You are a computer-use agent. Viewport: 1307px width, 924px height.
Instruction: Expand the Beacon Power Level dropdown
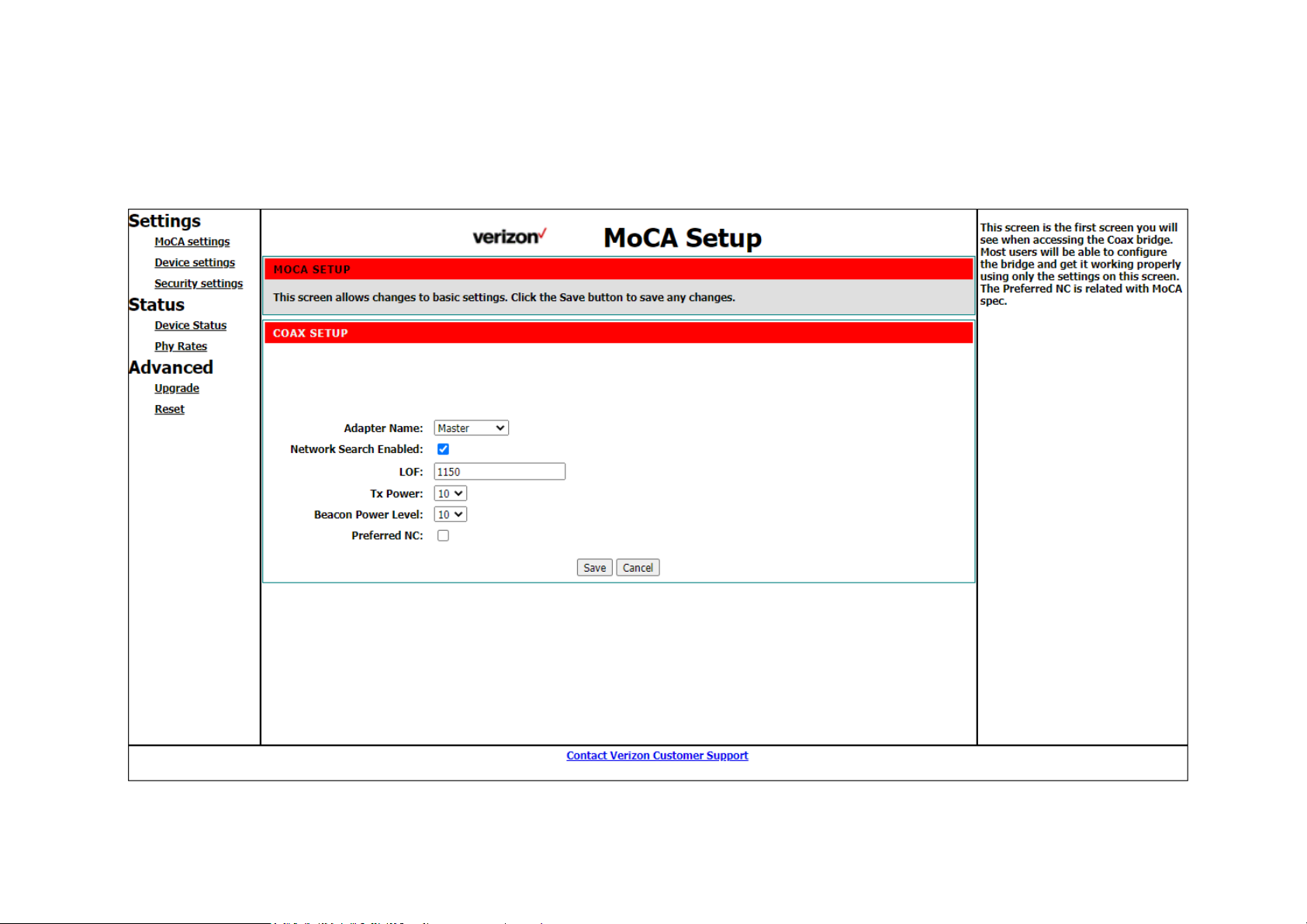click(450, 514)
